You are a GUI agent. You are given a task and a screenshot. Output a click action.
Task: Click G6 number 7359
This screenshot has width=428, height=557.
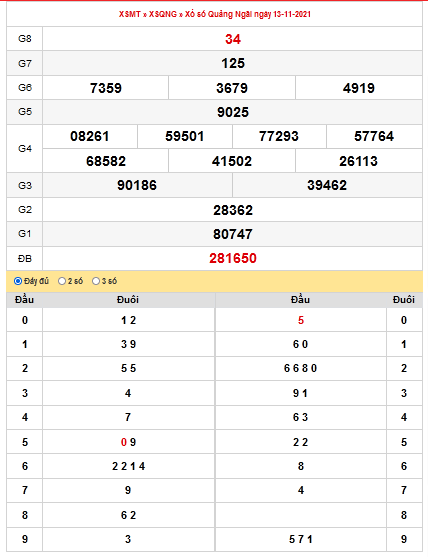[x=105, y=88]
